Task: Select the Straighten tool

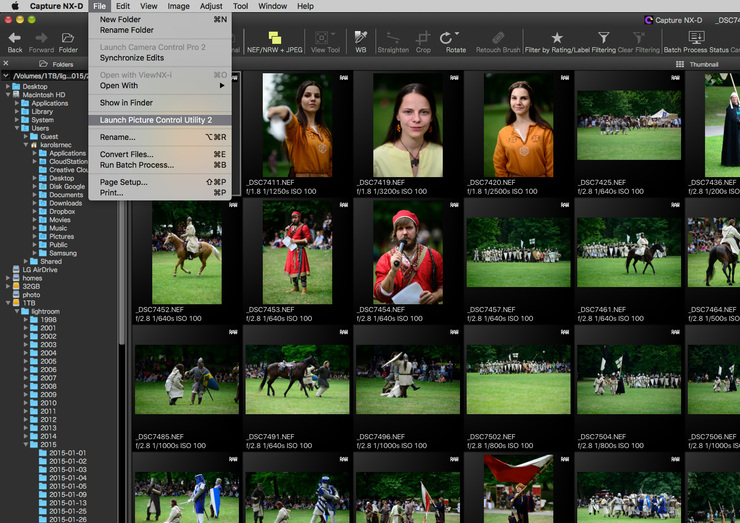Action: pyautogui.click(x=393, y=38)
